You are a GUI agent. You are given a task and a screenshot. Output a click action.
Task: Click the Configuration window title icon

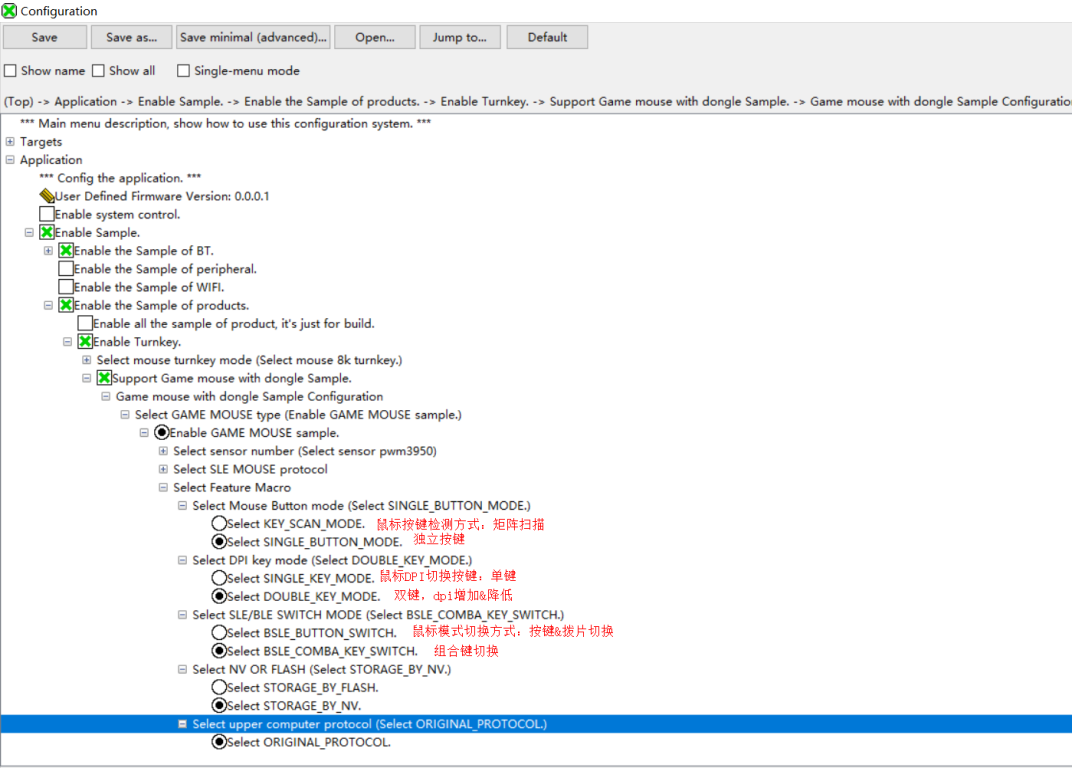[x=9, y=11]
